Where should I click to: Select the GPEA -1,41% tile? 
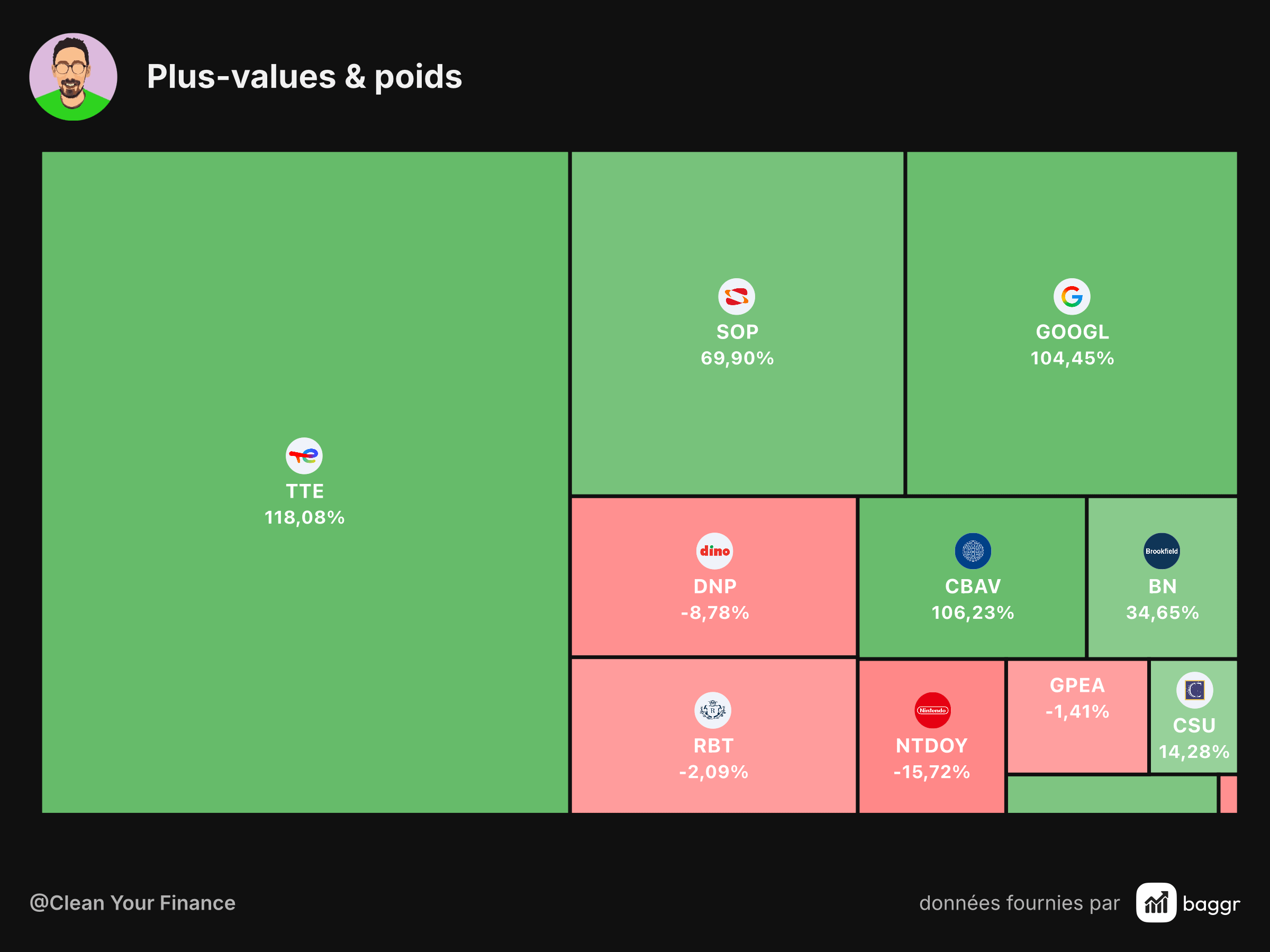point(1078,717)
